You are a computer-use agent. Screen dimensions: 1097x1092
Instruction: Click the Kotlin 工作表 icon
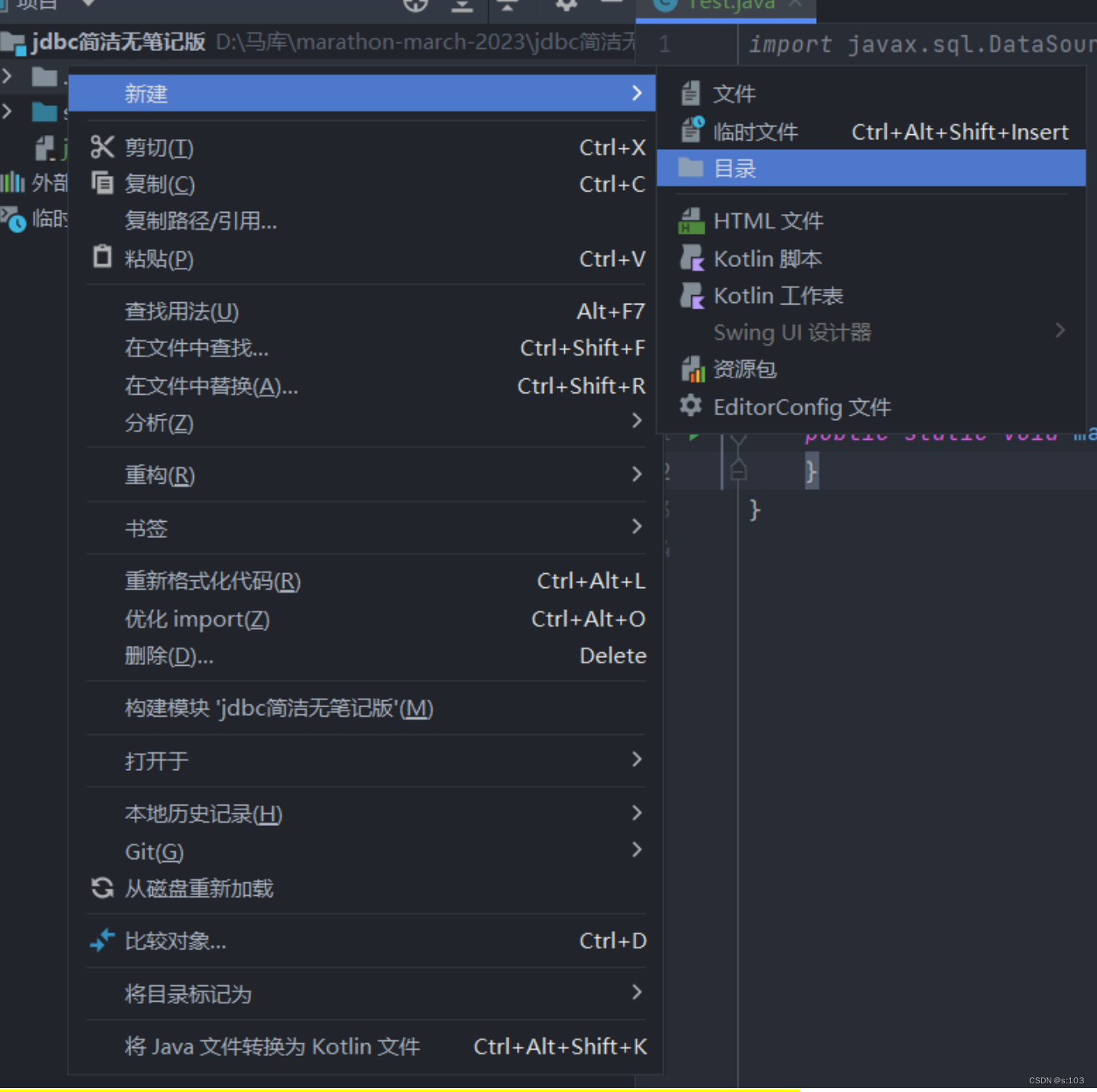coord(691,295)
